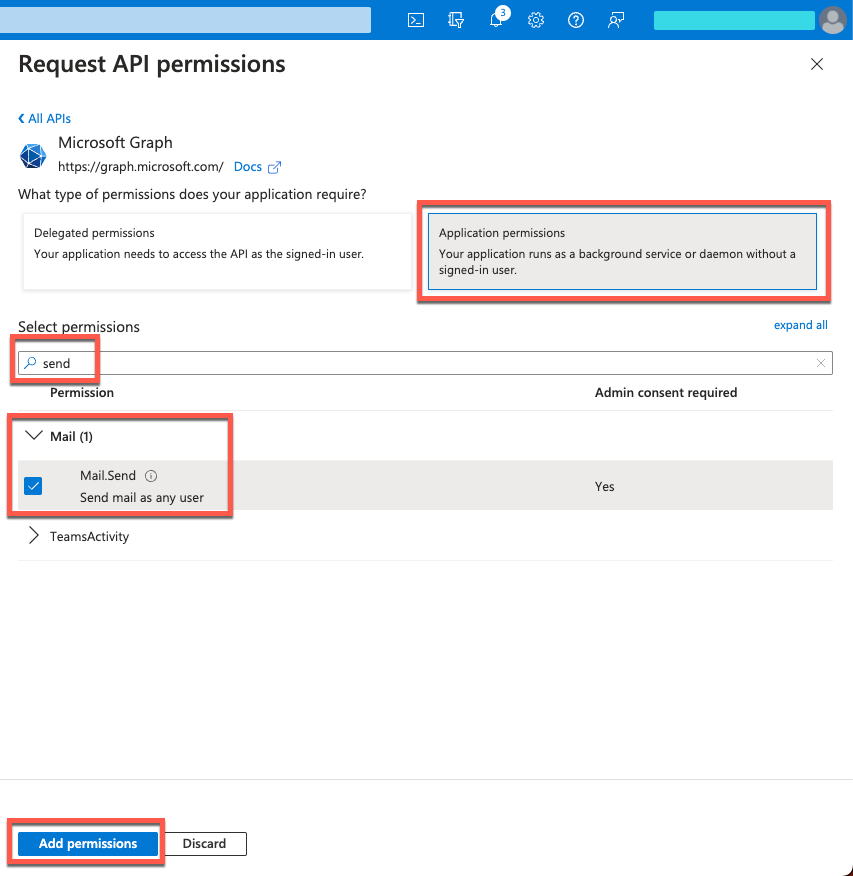
Task: Uncheck the Mail.Send permission checkbox
Action: tap(33, 485)
